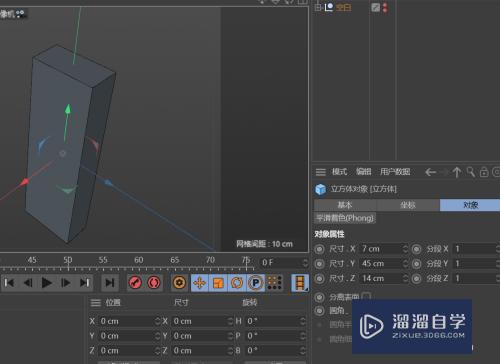Screen dimensions: 500x364
Task: Click the lock icon in Attribute Manager
Action: tap(484, 172)
